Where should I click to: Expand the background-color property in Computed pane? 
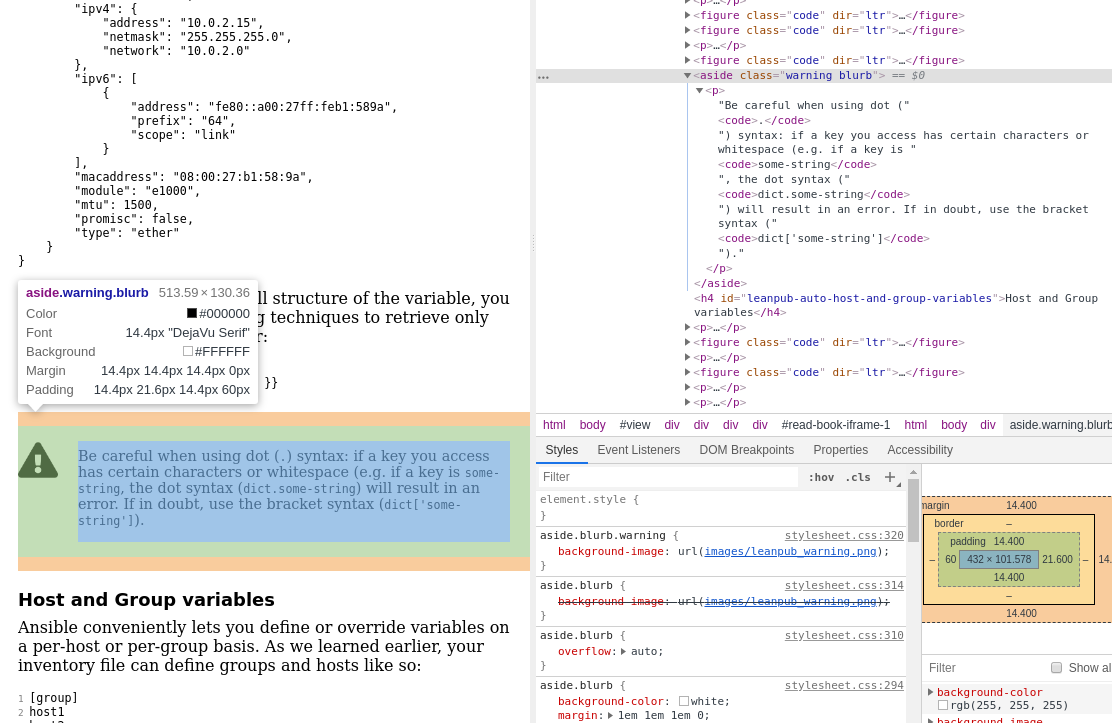coord(931,691)
